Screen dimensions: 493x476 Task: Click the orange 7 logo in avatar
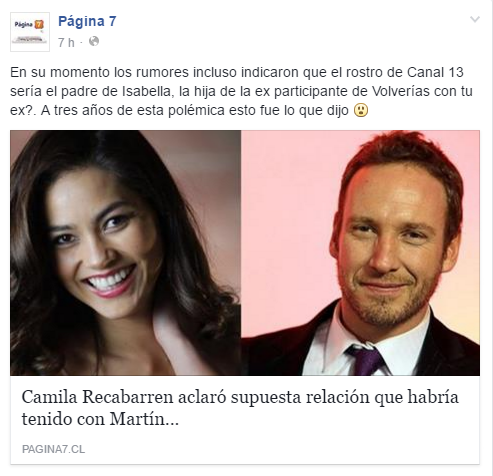(39, 24)
